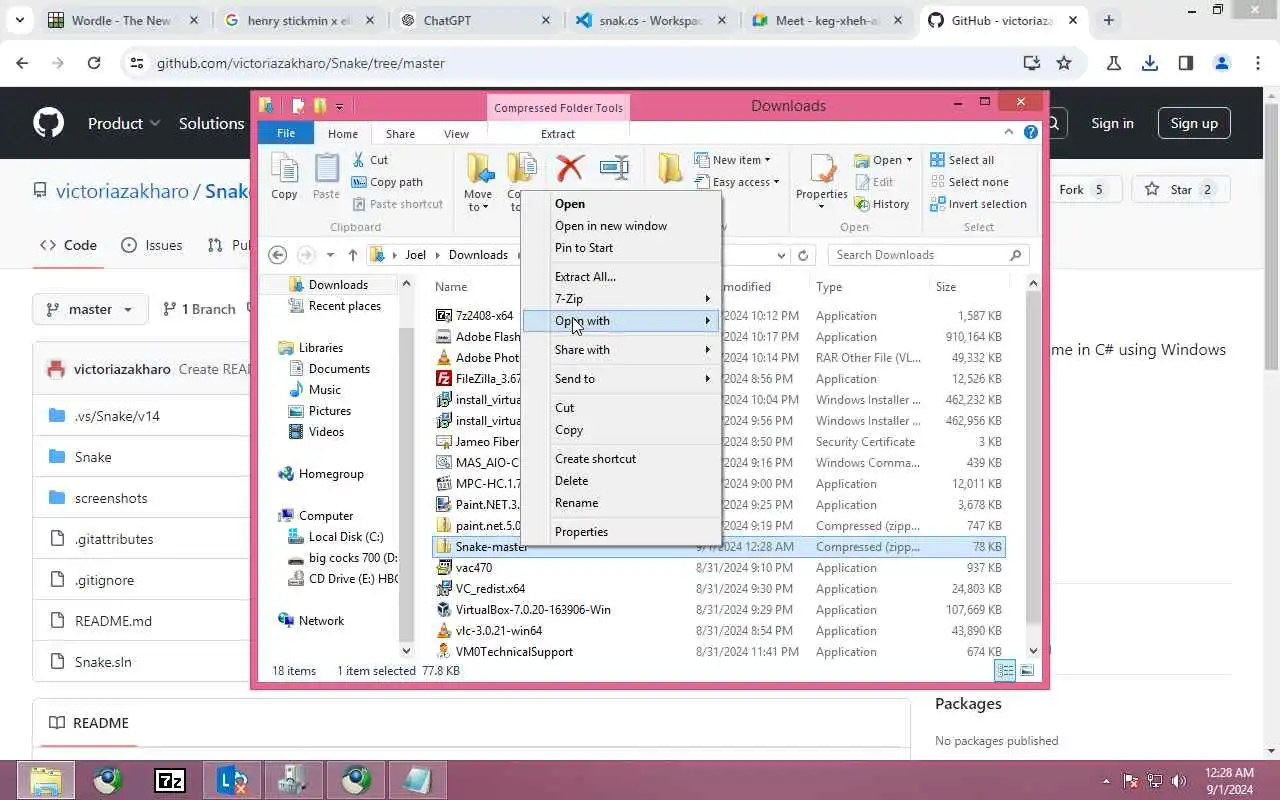Open the master branch selector on GitHub

(x=90, y=309)
